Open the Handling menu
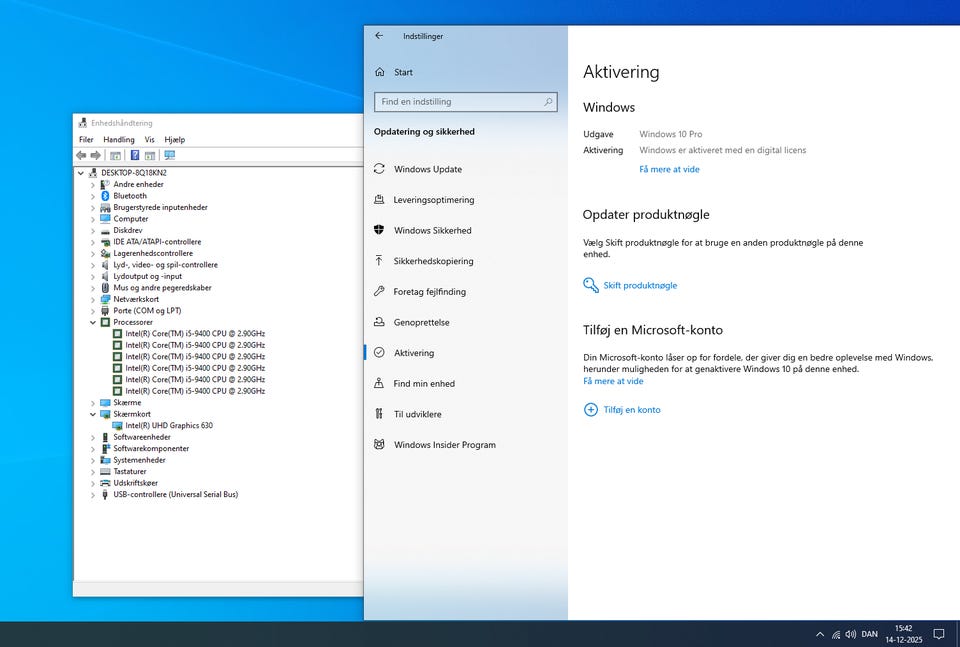The image size is (960, 647). [118, 140]
